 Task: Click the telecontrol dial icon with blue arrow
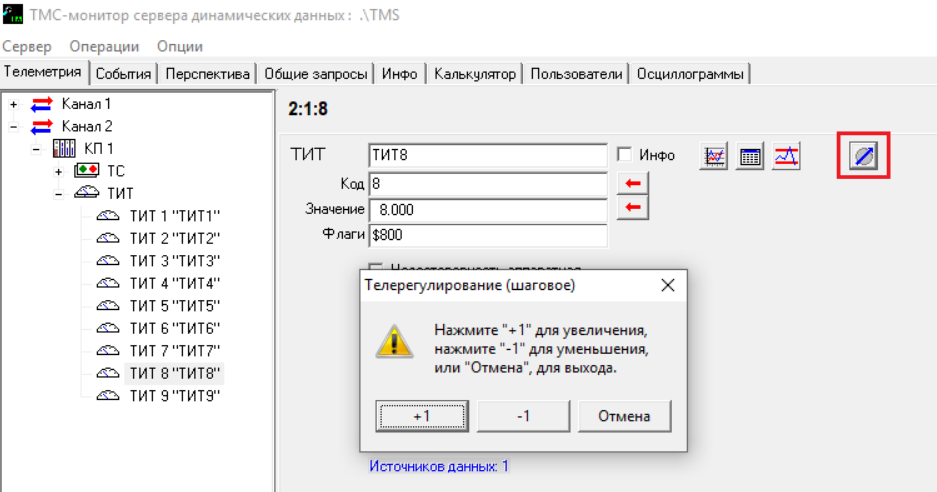coord(862,157)
